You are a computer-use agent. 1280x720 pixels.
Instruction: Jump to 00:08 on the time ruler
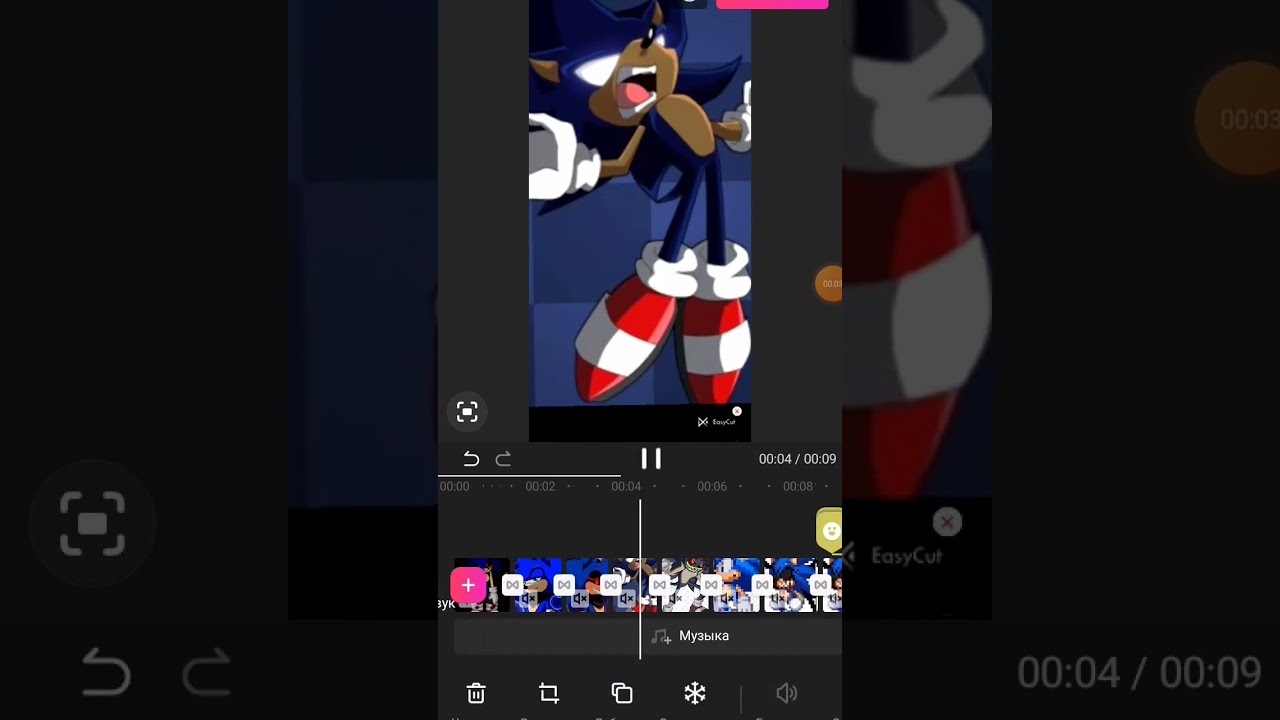[798, 487]
